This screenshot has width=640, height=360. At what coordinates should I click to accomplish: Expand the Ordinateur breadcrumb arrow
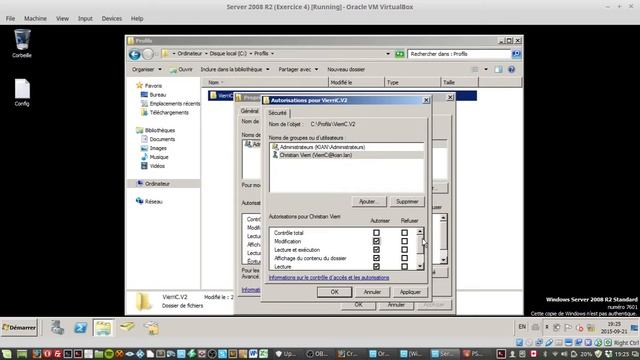click(206, 53)
